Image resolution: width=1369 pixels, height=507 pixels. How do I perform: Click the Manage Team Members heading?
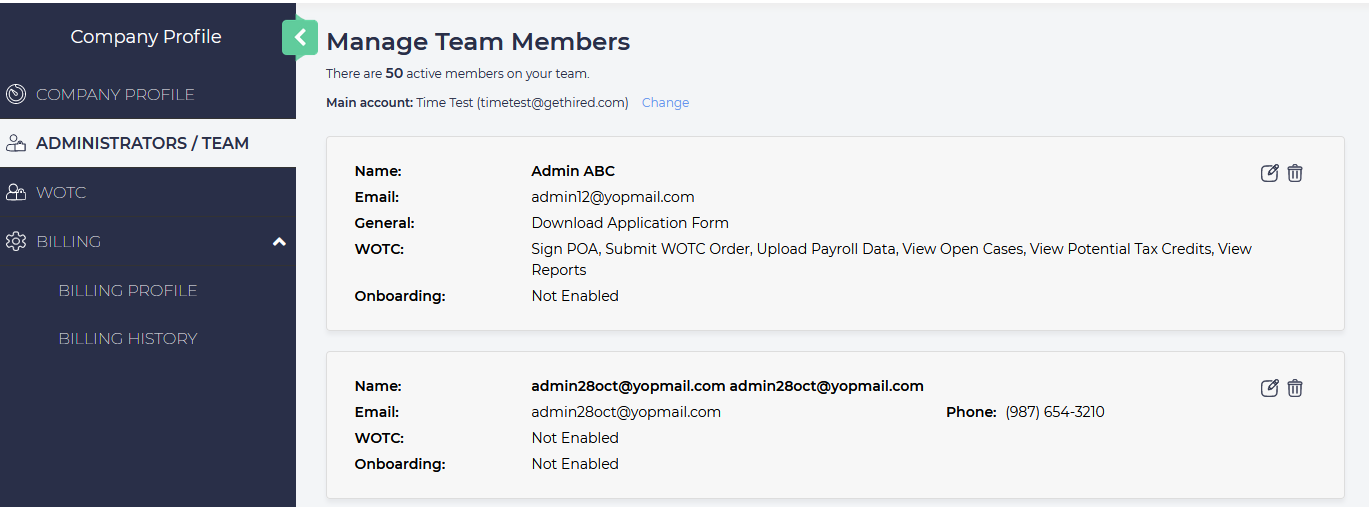tap(478, 42)
